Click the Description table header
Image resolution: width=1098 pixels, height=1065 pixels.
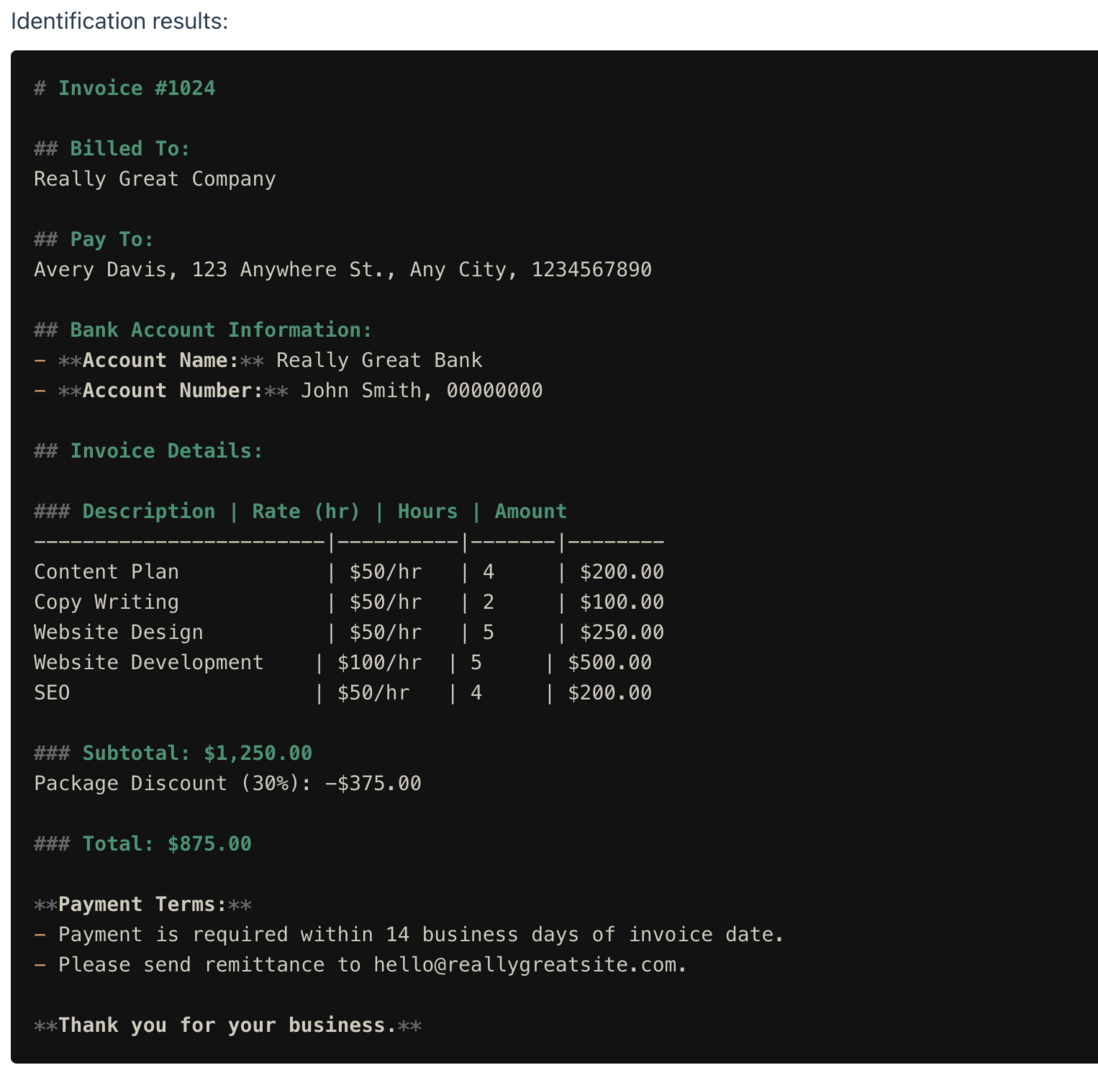[x=148, y=511]
